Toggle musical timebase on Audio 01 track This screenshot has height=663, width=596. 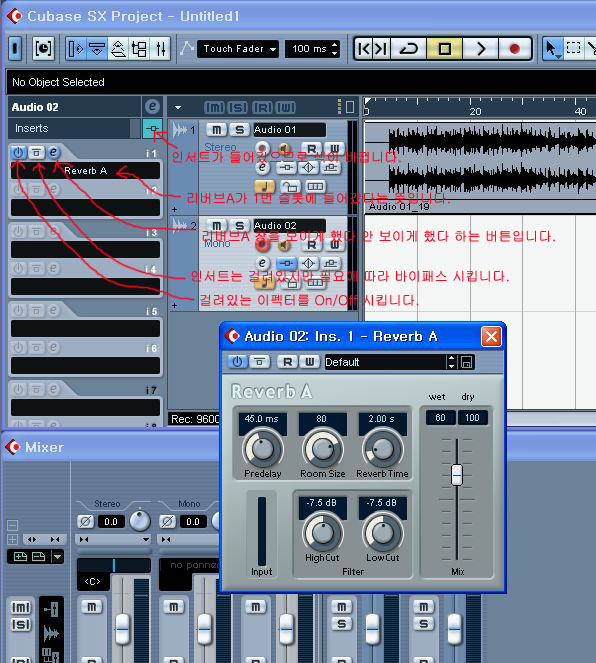coord(265,186)
